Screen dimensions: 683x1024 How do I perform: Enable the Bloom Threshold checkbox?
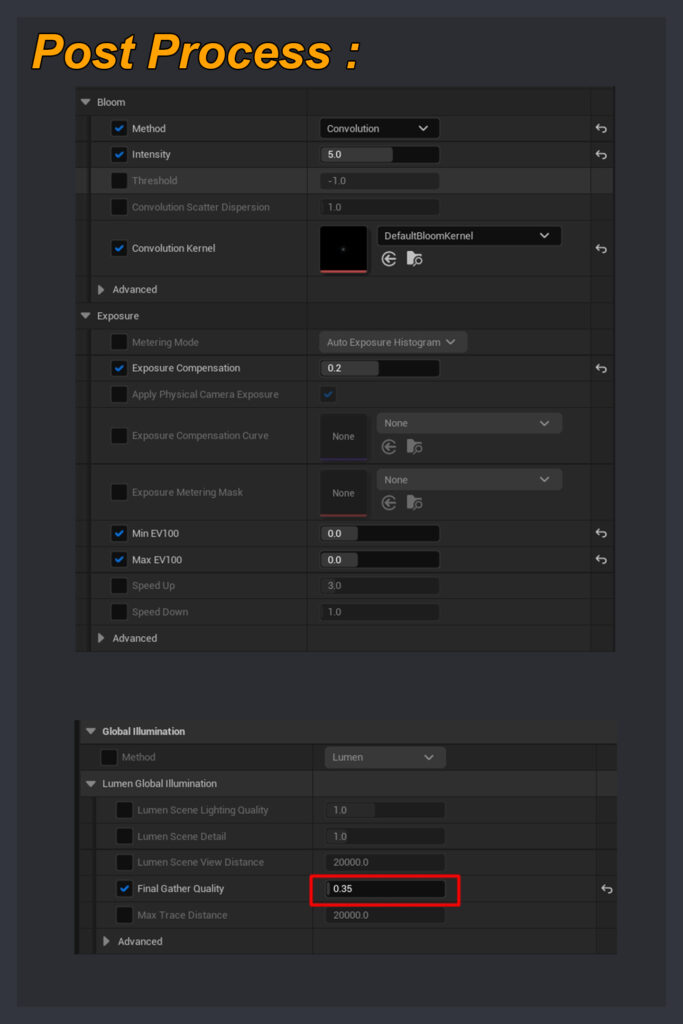(119, 181)
